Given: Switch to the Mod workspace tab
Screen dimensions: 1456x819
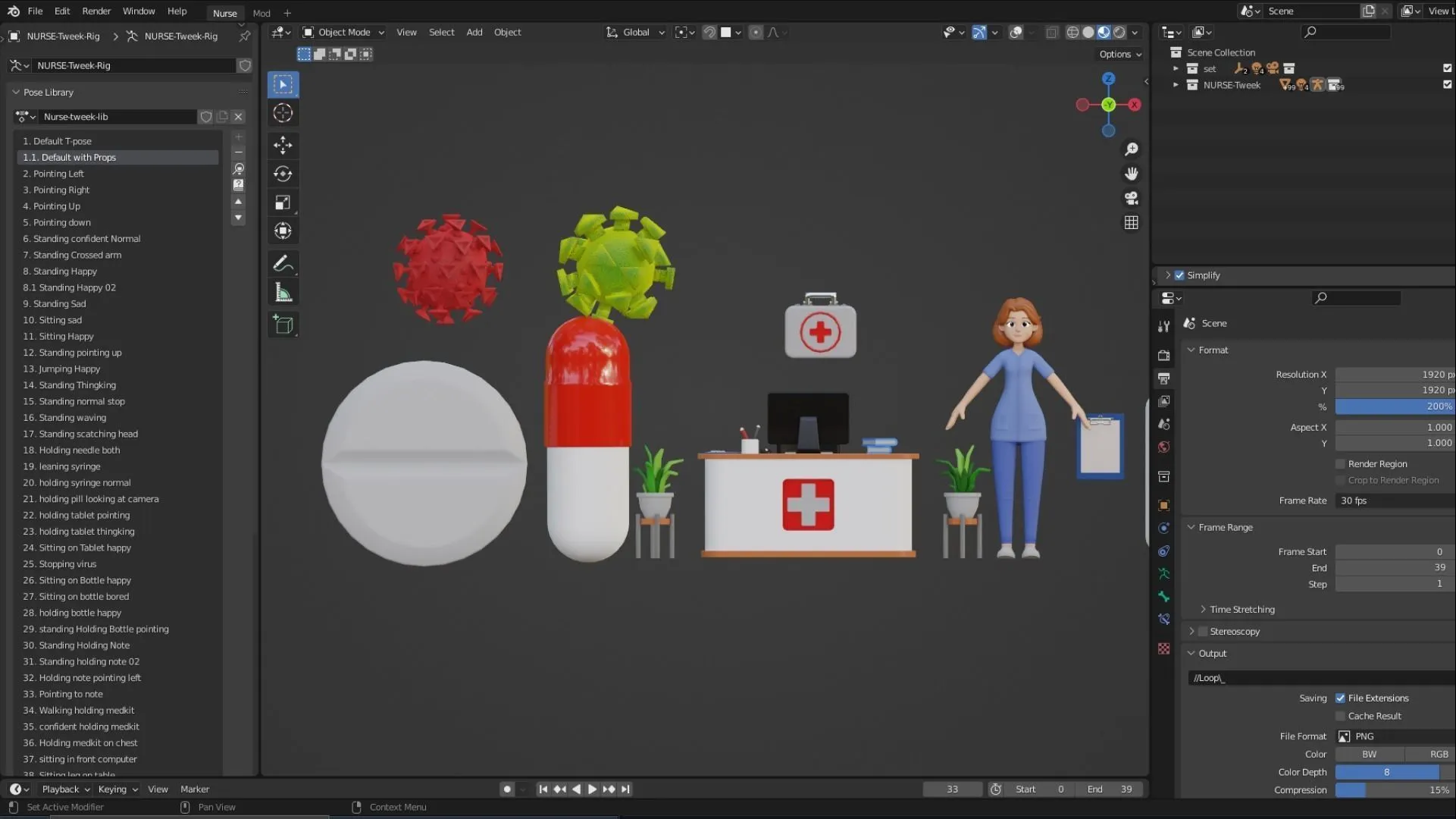Looking at the screenshot, I should coord(261,13).
